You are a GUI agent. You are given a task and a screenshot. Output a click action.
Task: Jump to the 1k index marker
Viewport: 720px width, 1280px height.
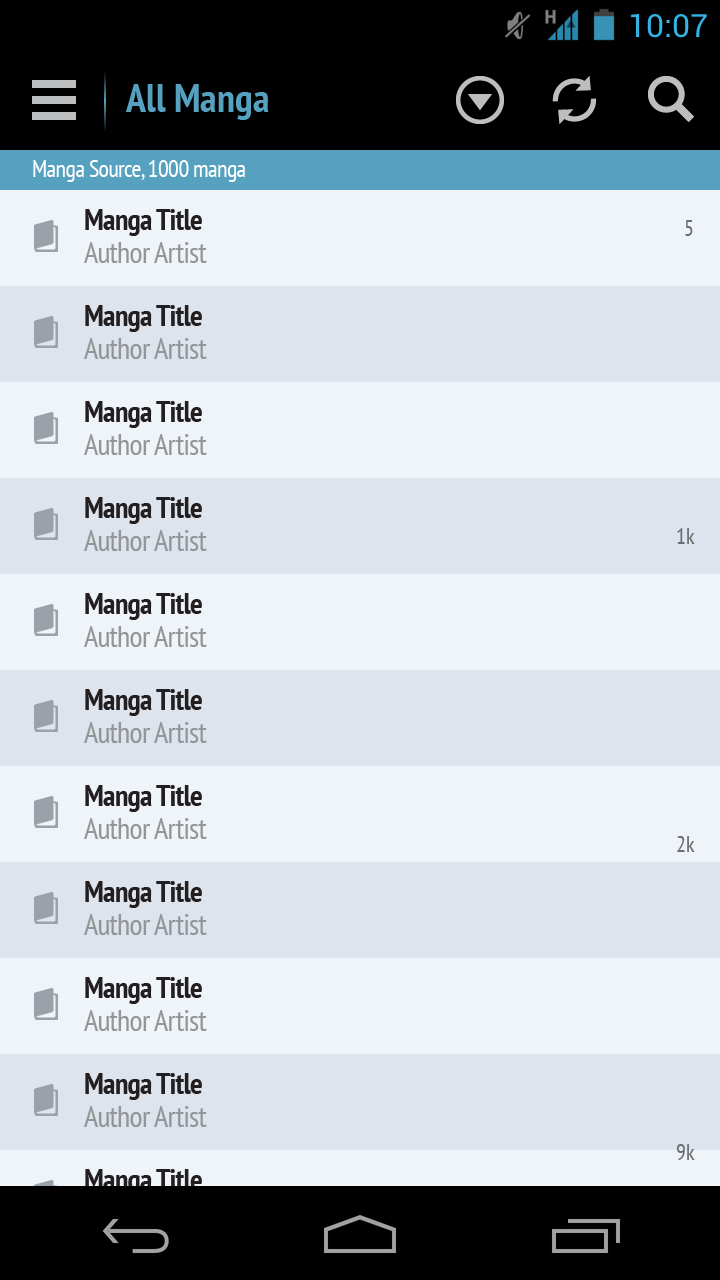click(x=685, y=537)
